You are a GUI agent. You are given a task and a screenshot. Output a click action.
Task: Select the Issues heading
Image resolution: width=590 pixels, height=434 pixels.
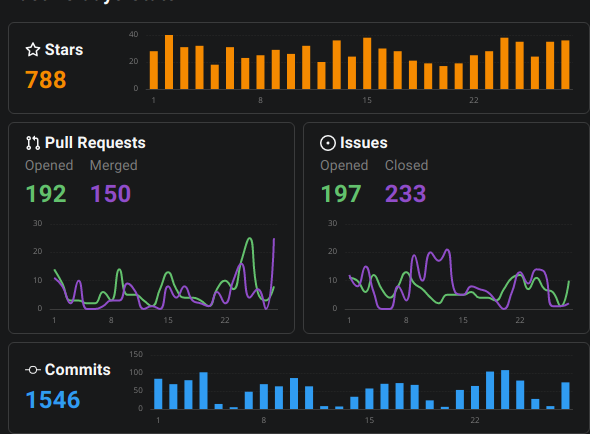pos(363,143)
